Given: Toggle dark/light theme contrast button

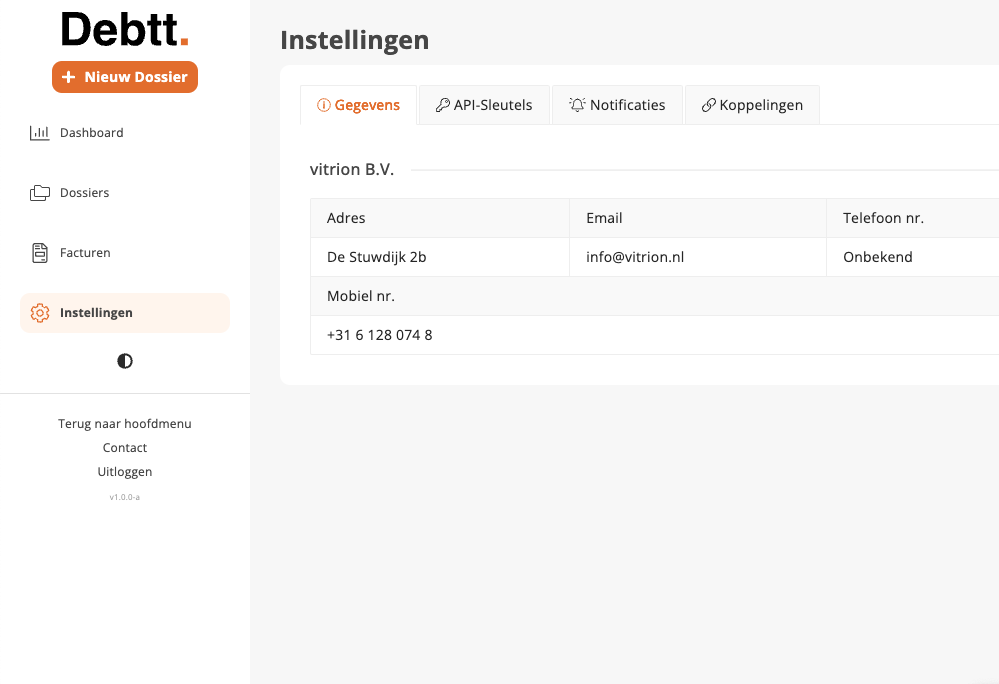Looking at the screenshot, I should [x=125, y=361].
